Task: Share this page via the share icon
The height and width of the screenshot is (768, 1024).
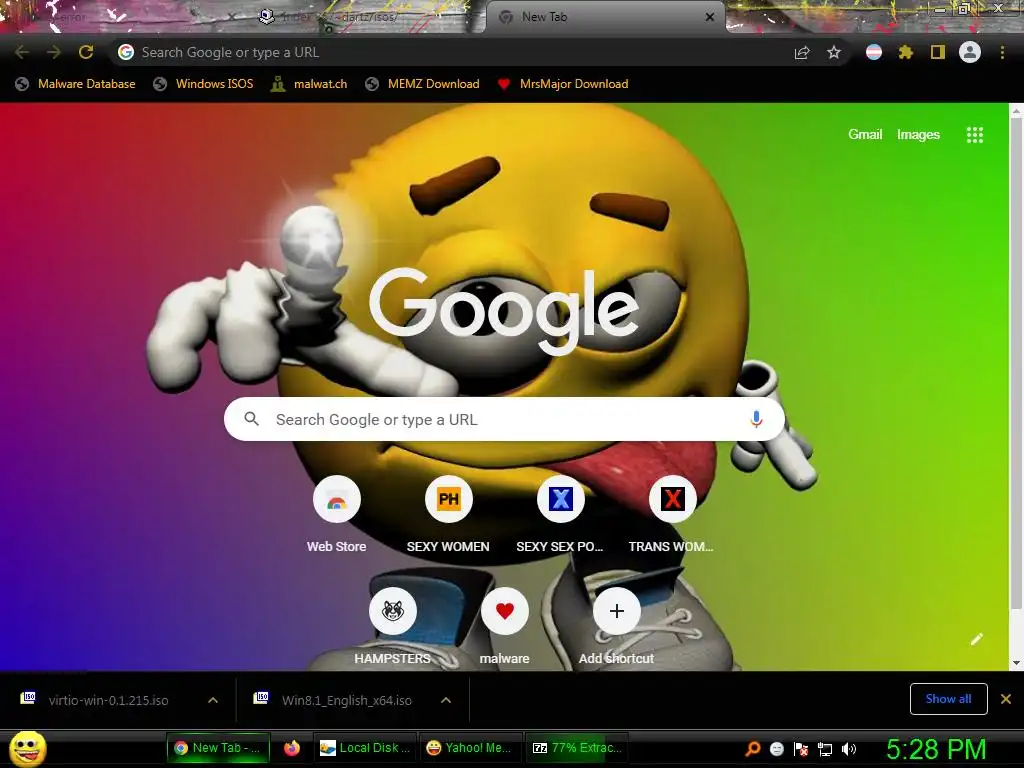Action: click(802, 52)
